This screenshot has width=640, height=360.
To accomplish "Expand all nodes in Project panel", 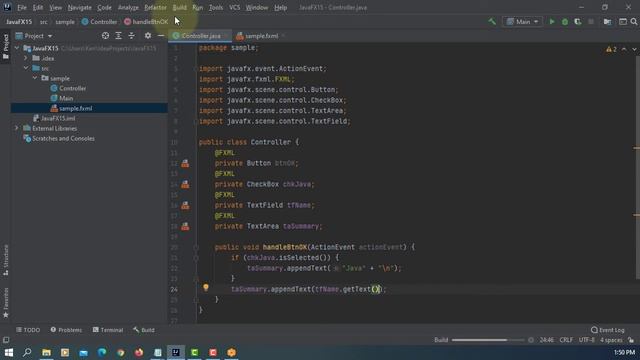I will [118, 36].
